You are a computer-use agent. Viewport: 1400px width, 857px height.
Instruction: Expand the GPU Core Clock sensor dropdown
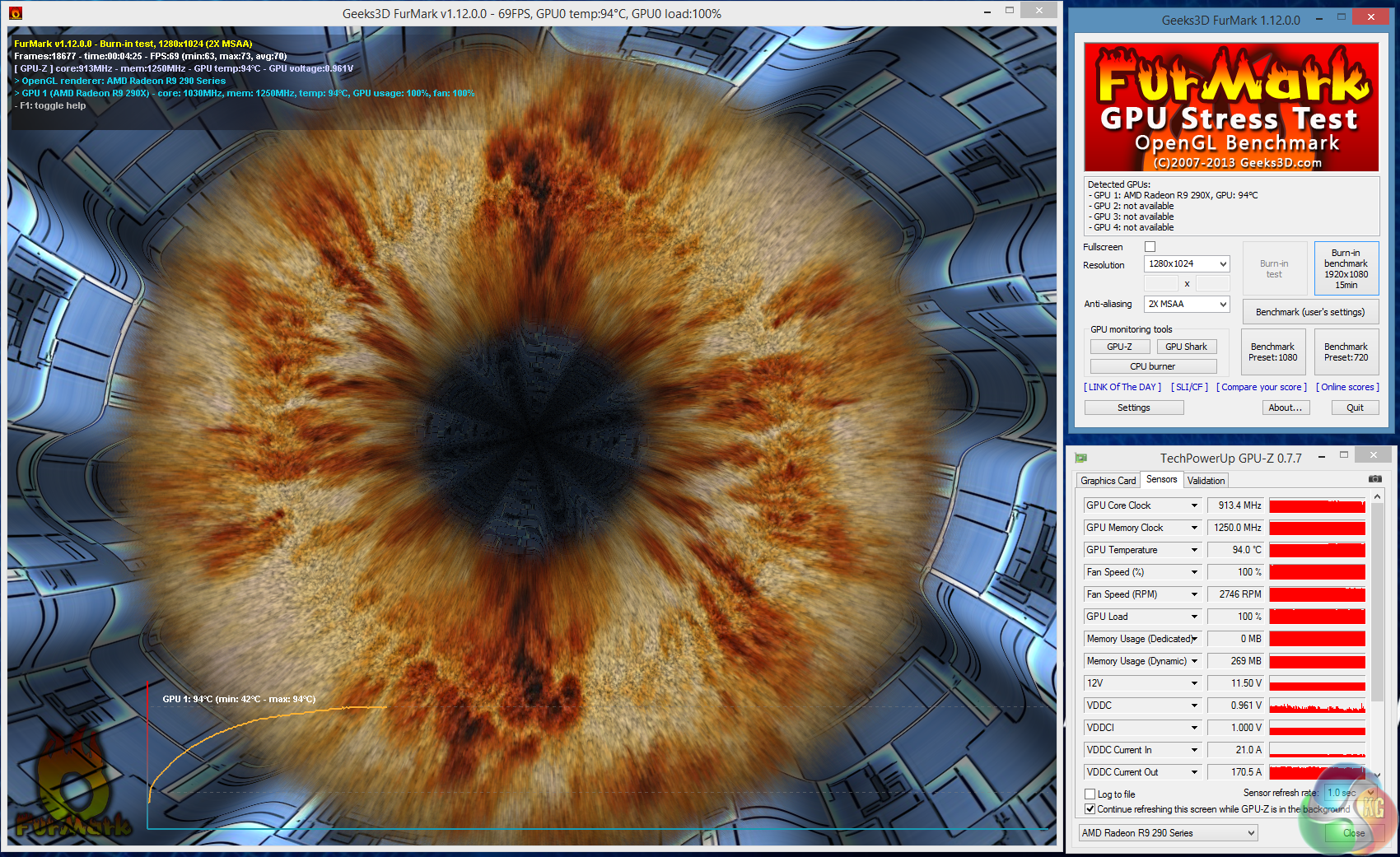[x=1194, y=505]
